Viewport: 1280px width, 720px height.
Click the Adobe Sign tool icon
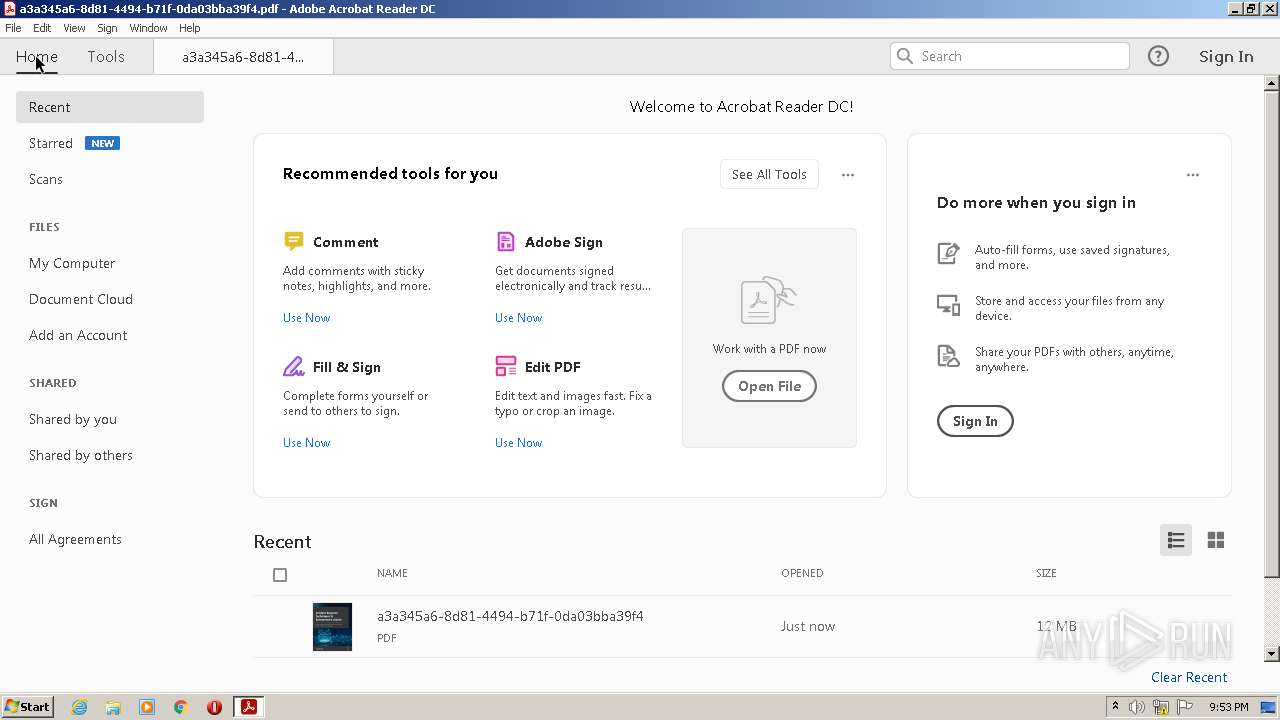tap(505, 241)
